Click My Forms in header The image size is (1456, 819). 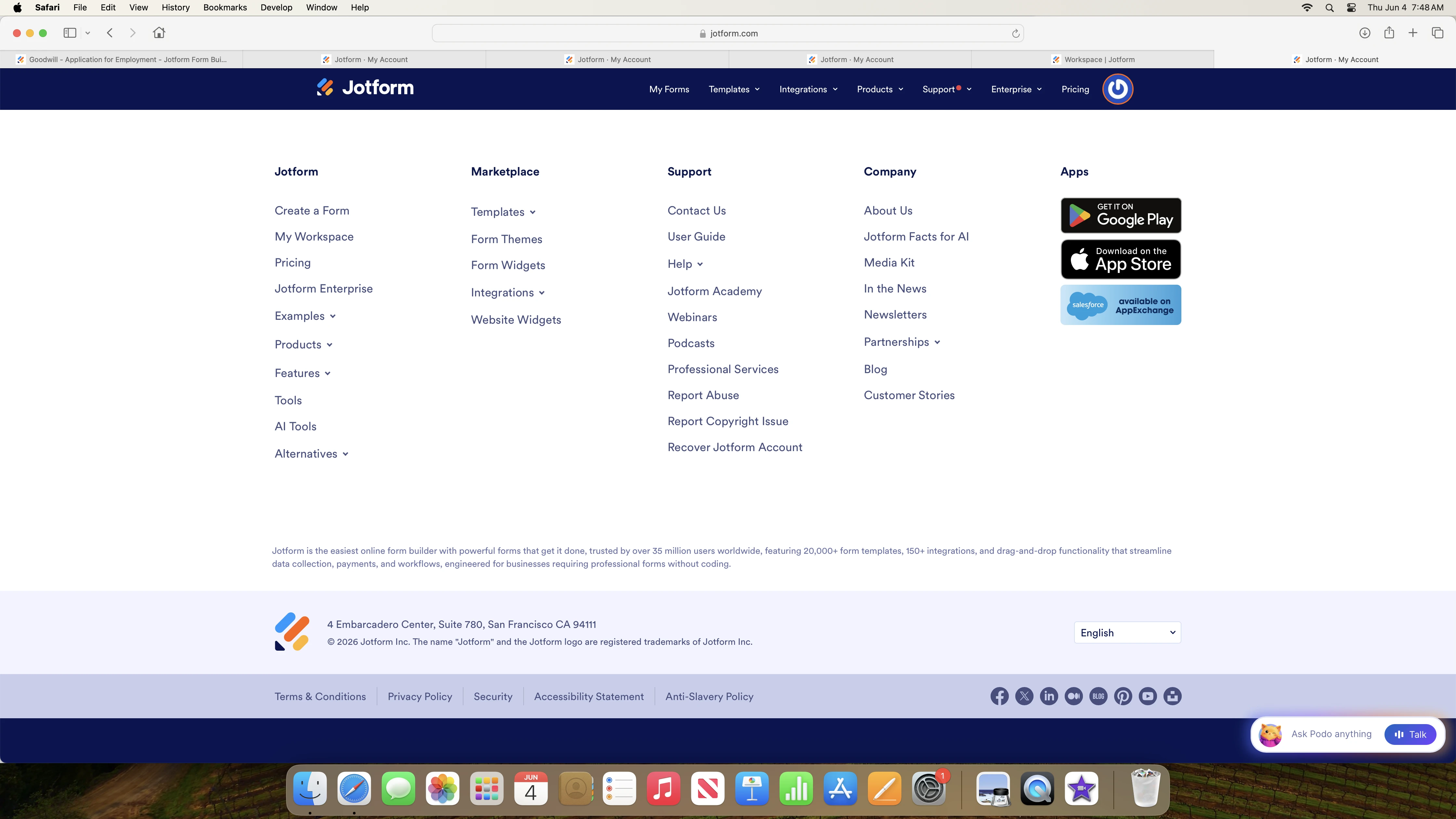[x=669, y=89]
